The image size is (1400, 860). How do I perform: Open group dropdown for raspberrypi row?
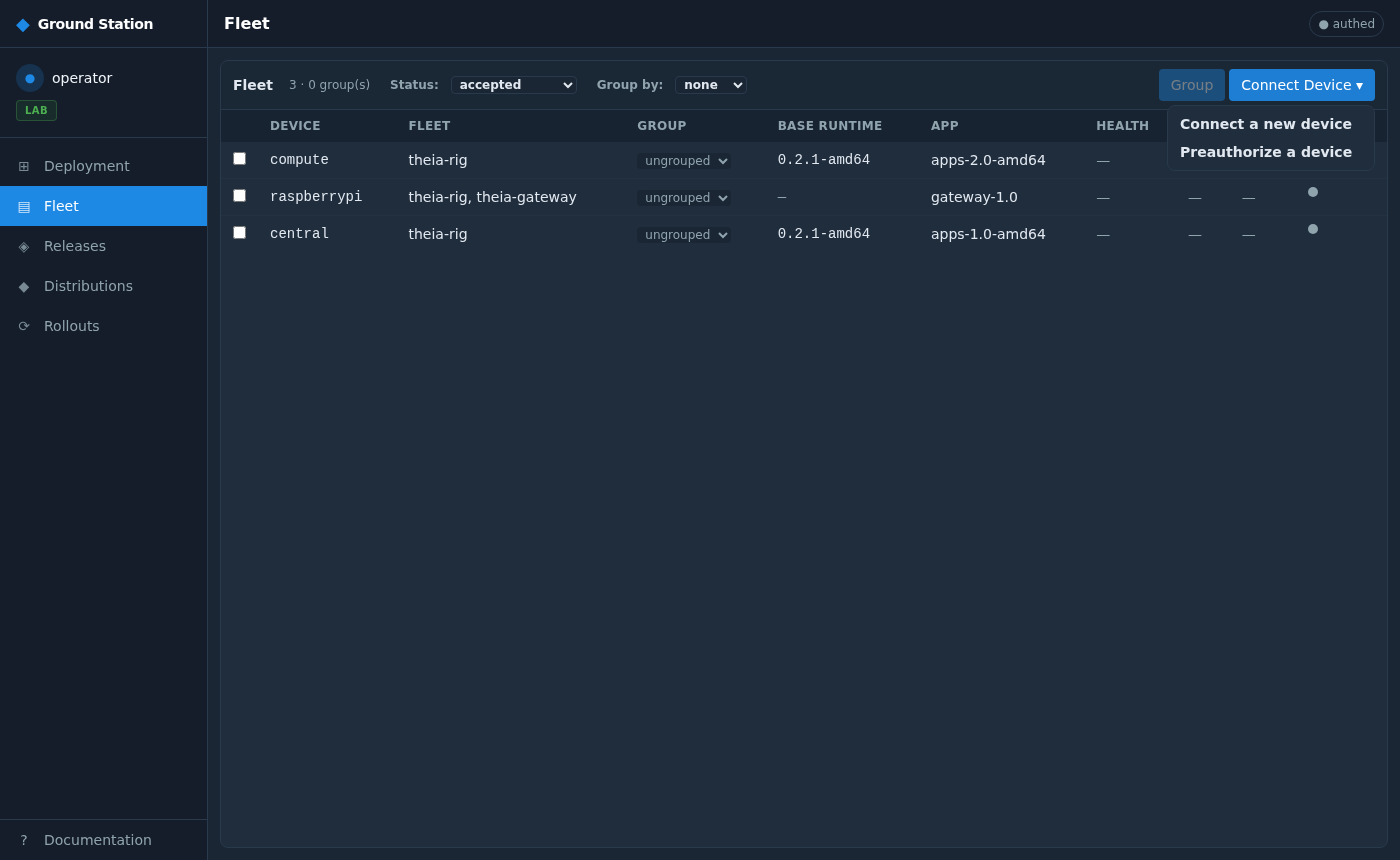[684, 198]
